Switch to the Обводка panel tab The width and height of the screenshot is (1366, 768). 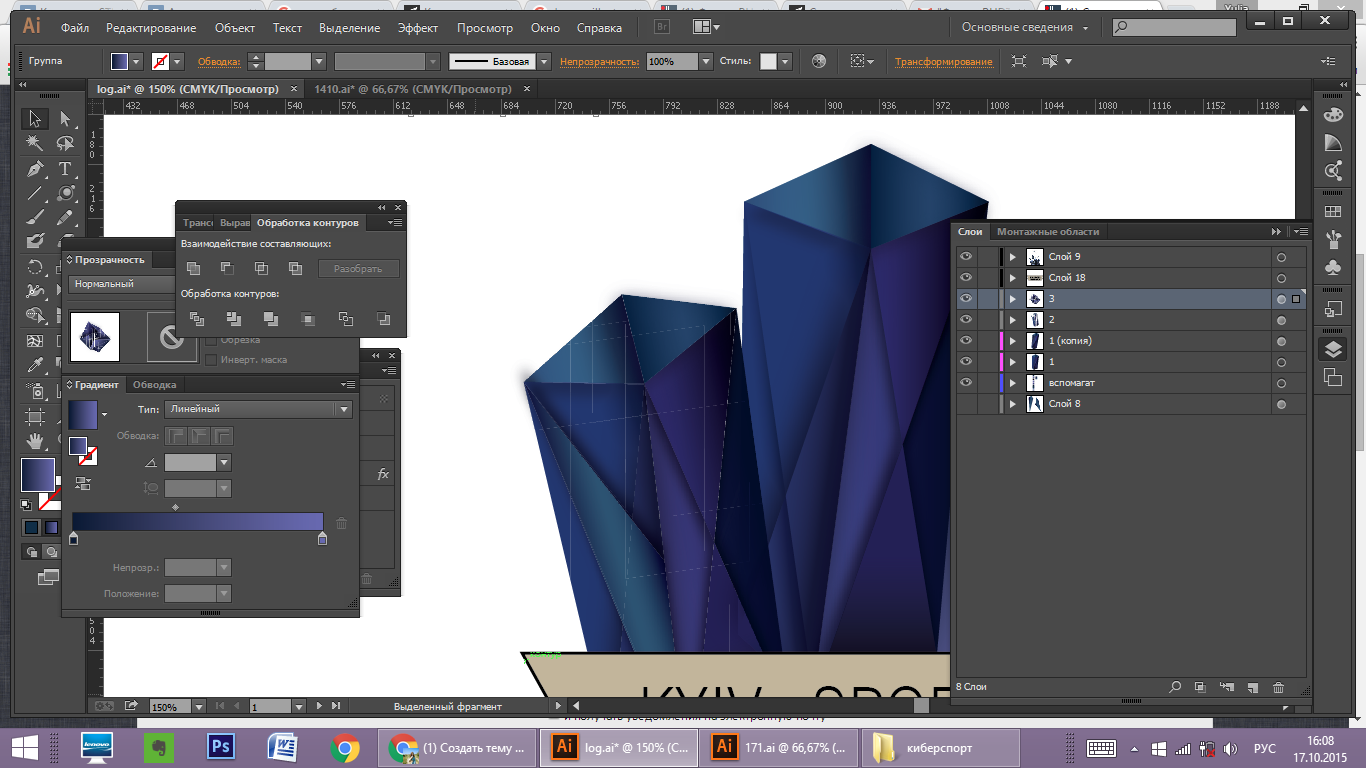(x=155, y=385)
